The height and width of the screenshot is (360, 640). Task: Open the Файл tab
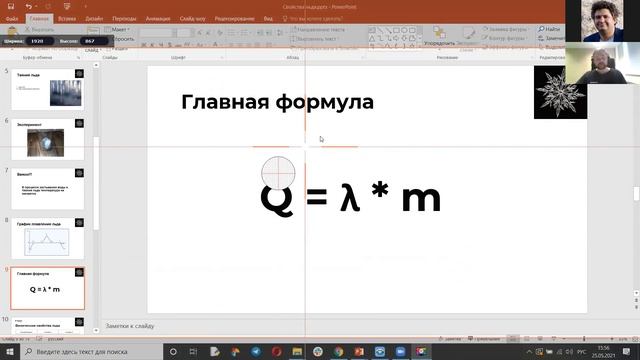(x=11, y=19)
